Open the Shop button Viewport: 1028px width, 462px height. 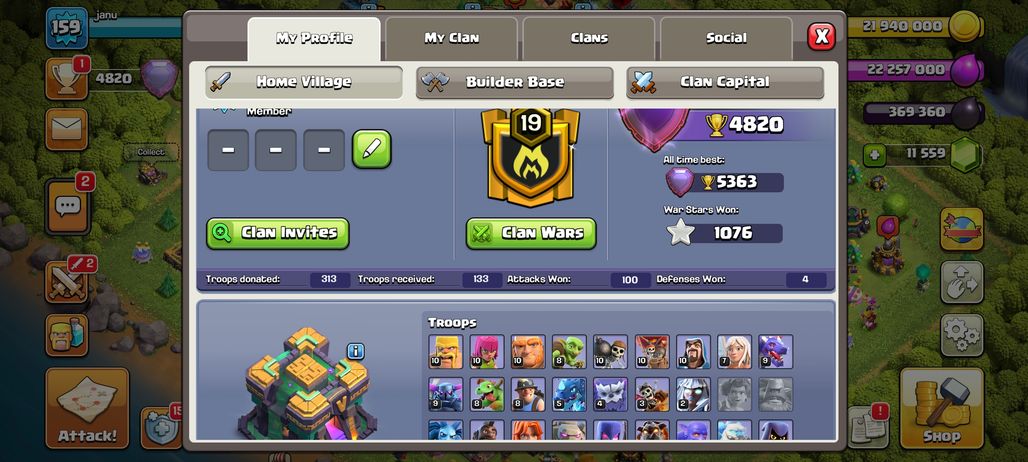[x=942, y=408]
